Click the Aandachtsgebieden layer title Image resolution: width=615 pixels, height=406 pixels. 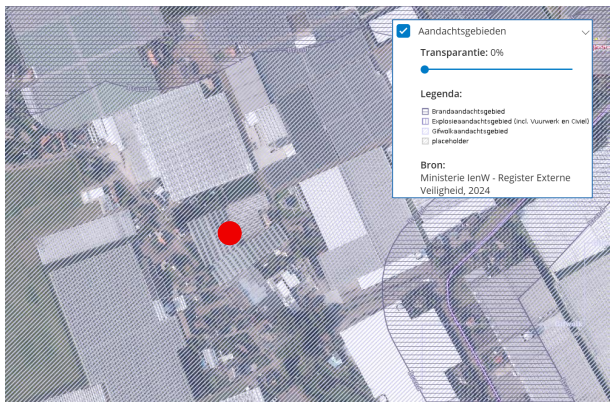(x=462, y=31)
